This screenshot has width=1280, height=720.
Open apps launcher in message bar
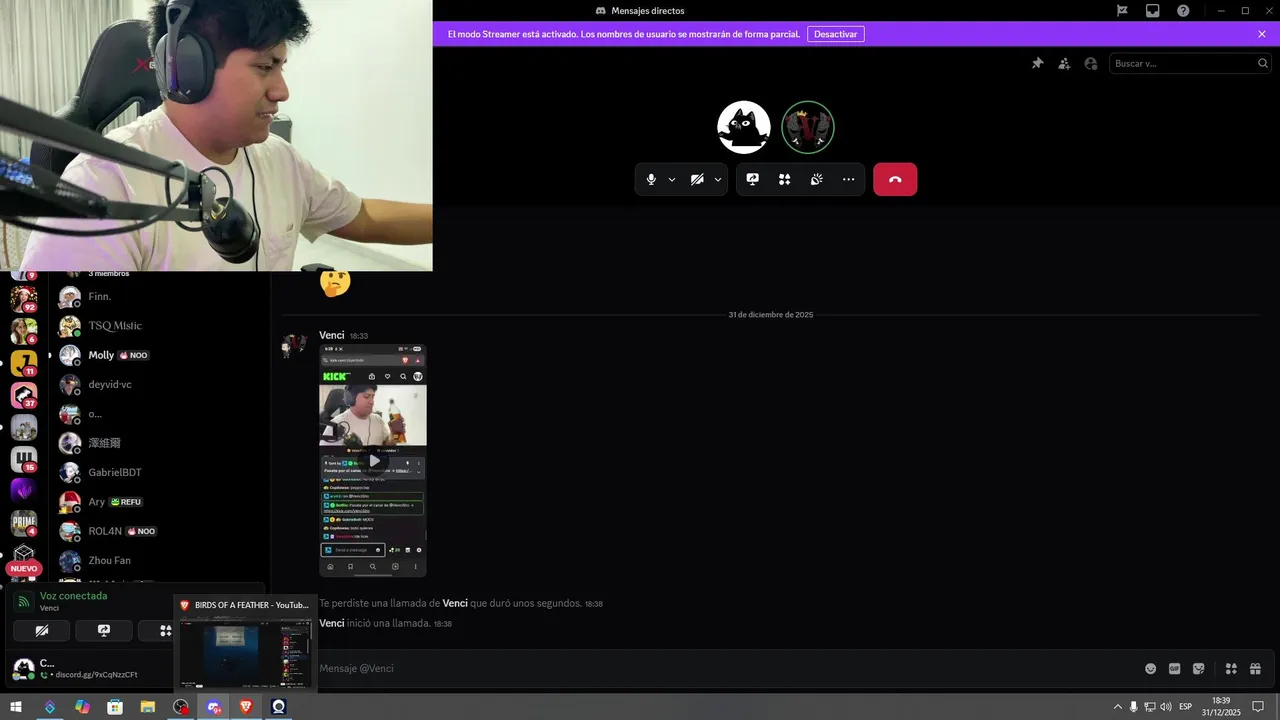(1231, 668)
